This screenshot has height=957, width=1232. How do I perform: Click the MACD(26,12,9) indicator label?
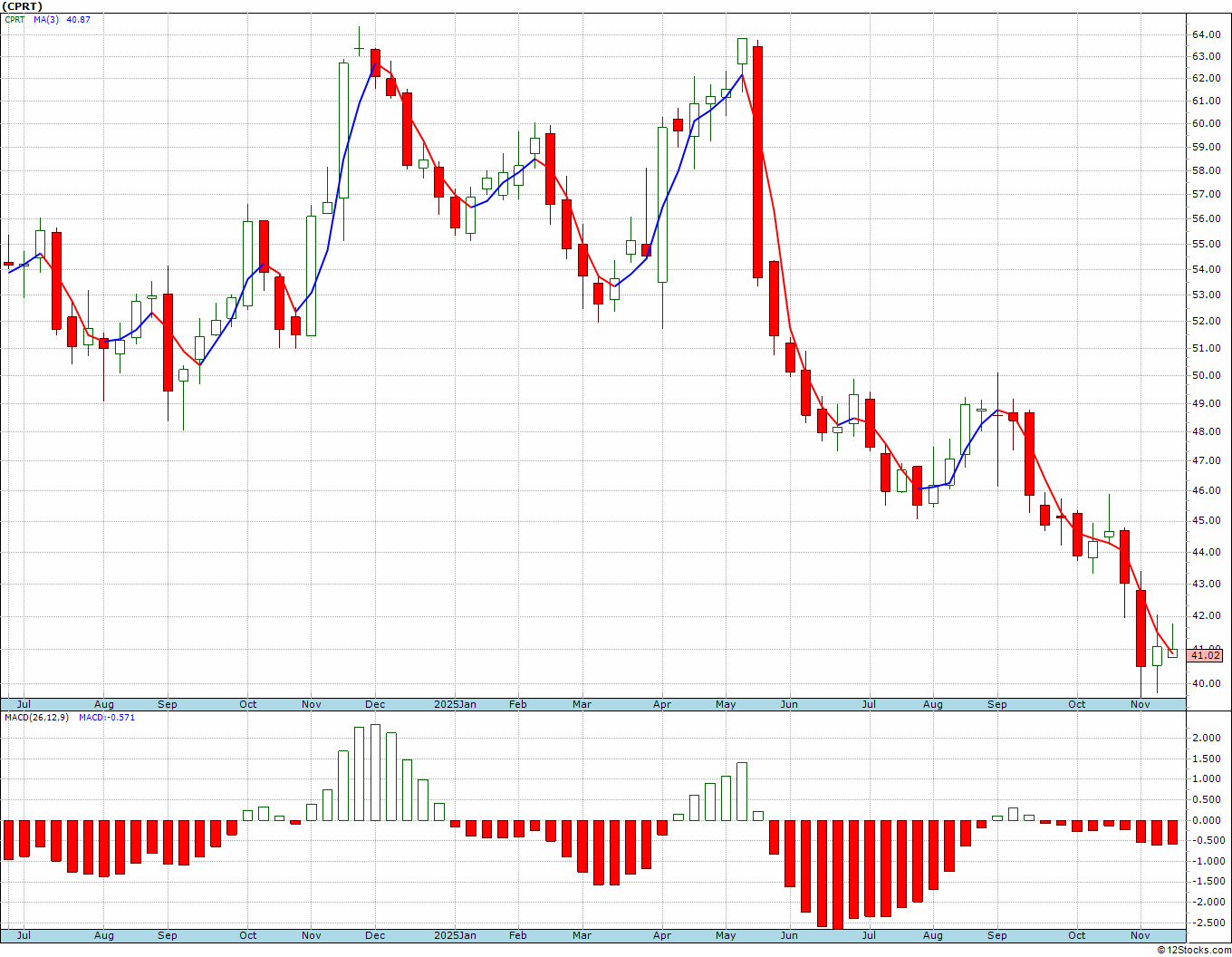(36, 718)
